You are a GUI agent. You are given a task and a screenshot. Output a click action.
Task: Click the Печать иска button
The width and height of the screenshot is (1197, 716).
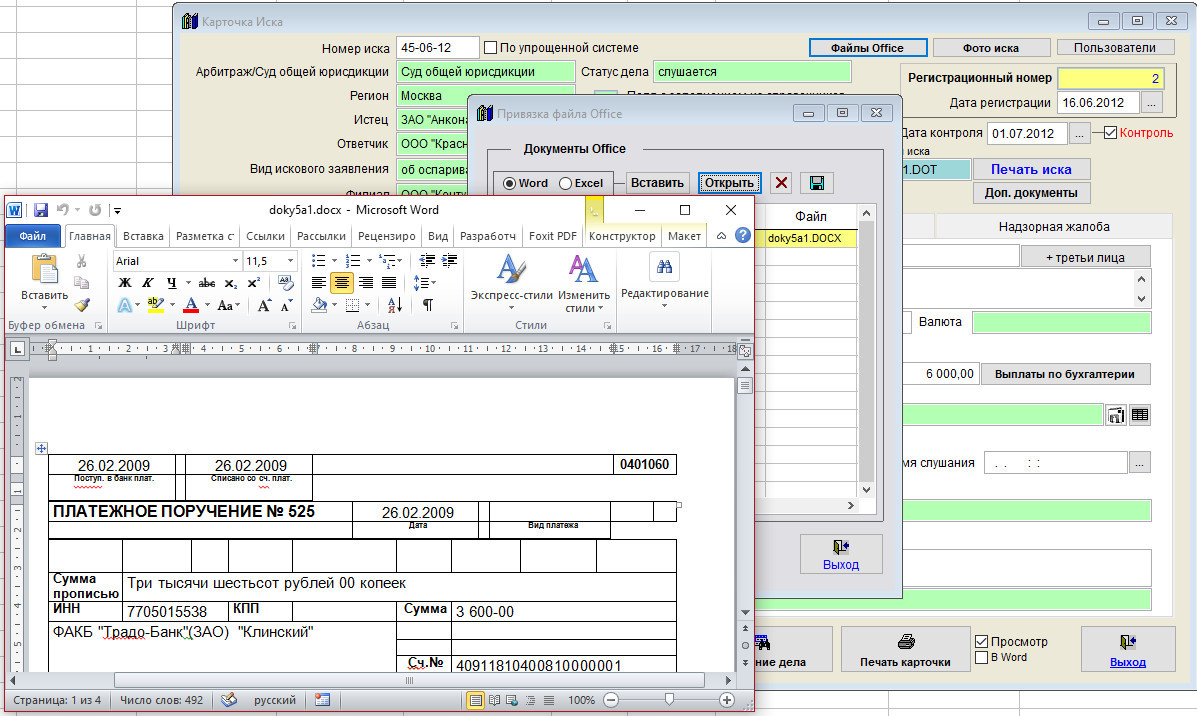tap(1031, 169)
